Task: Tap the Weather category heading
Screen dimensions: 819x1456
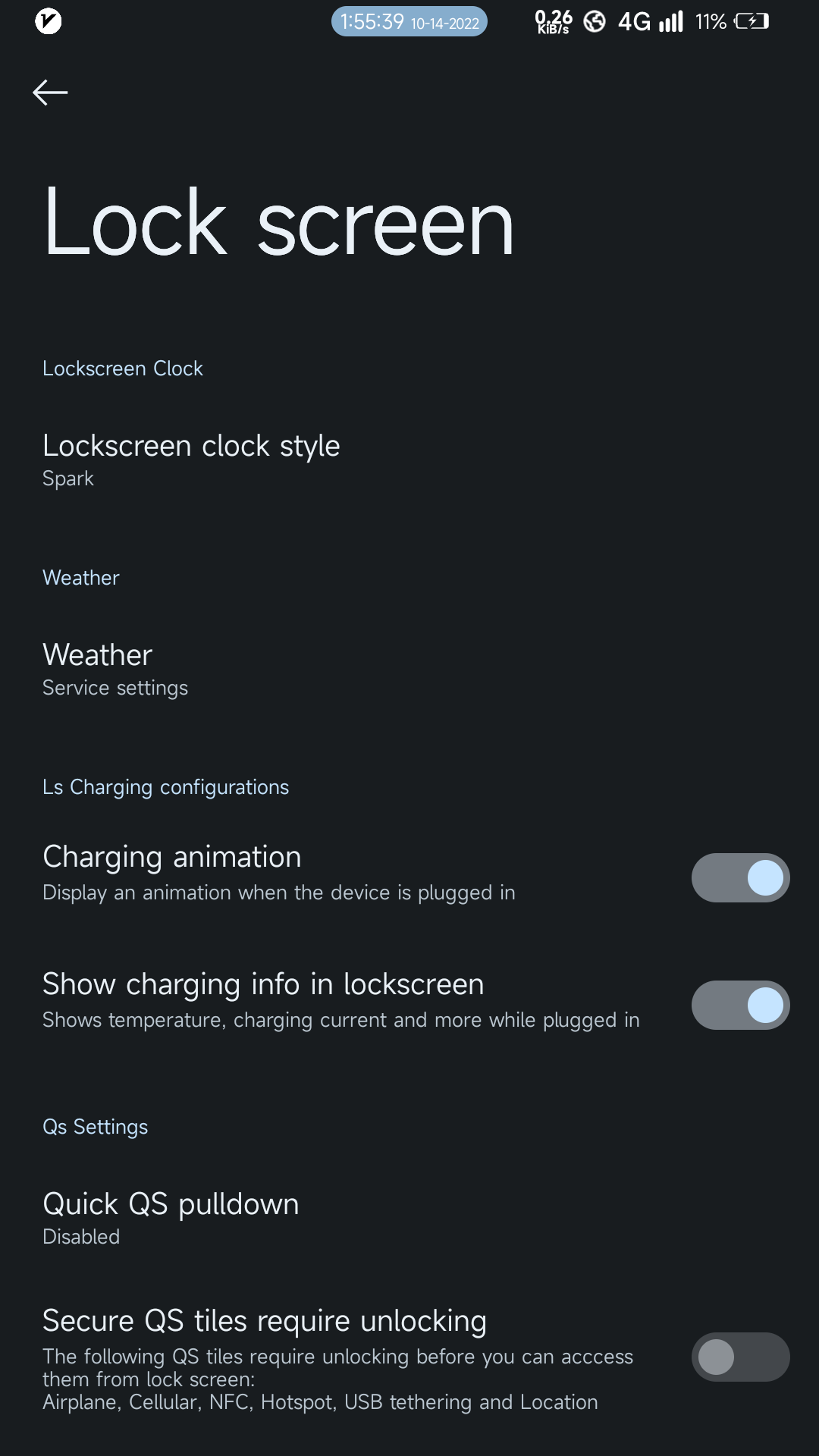Action: 81,578
